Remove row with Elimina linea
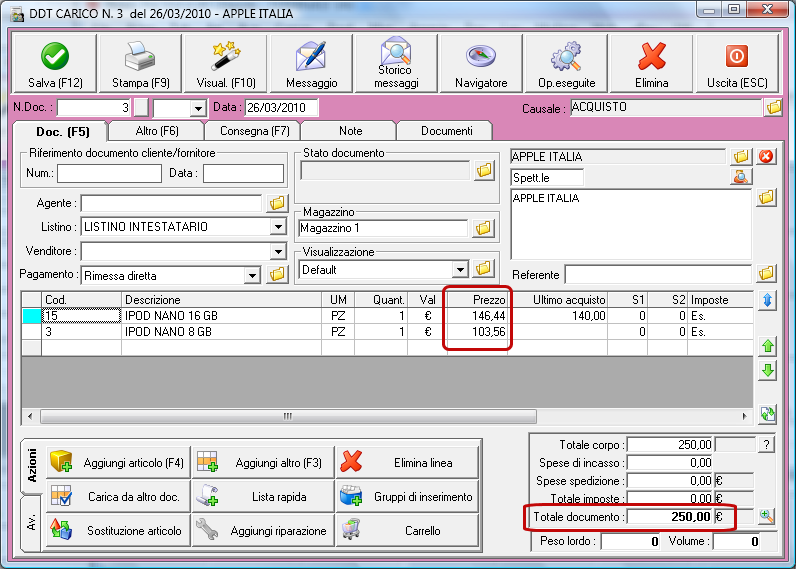 pos(408,462)
